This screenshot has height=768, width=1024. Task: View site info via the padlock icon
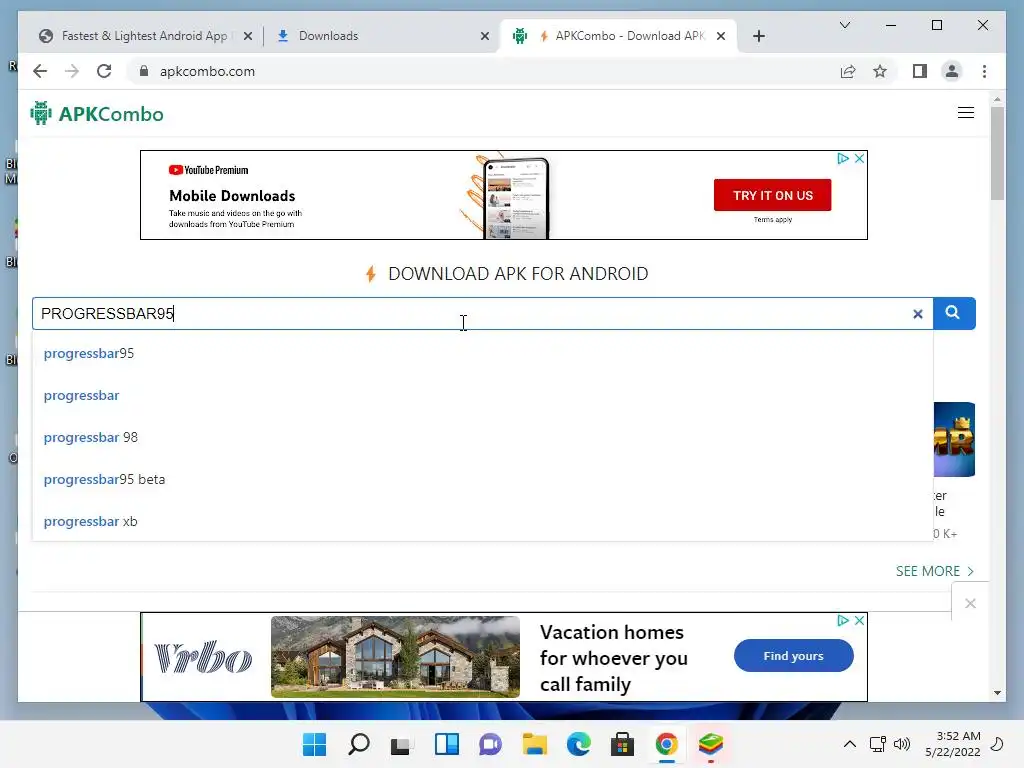pyautogui.click(x=144, y=71)
